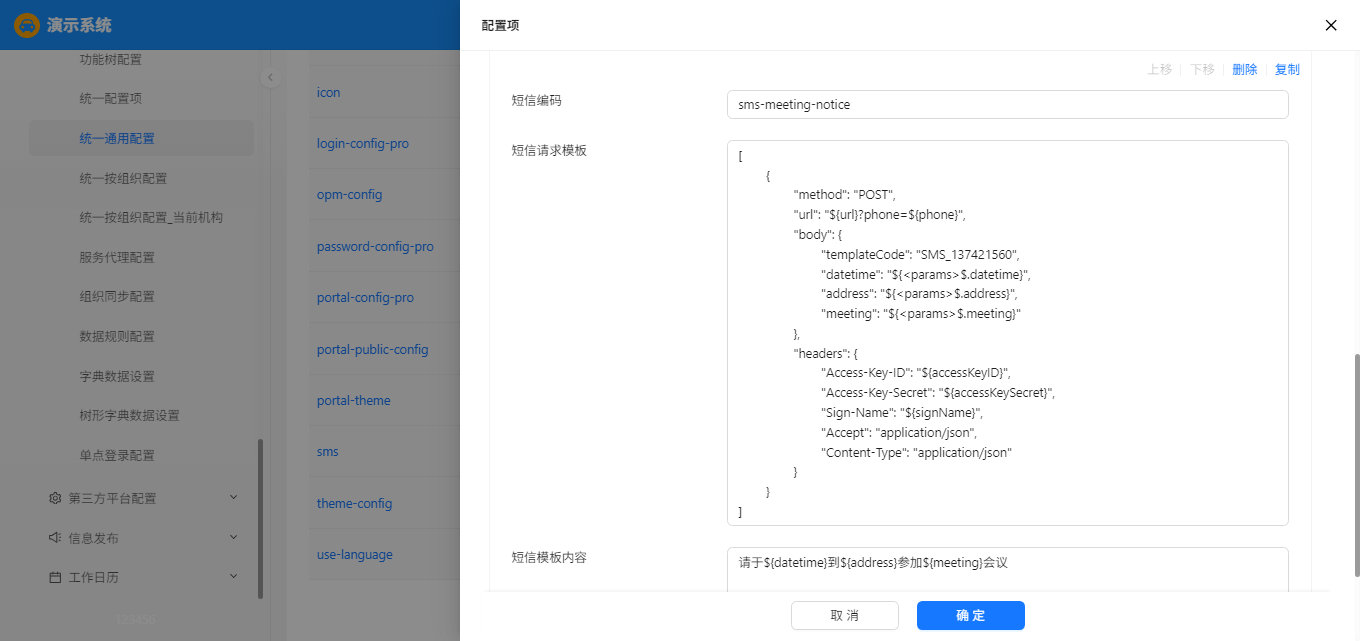Focus the 短信编码 input field

coord(1007,105)
